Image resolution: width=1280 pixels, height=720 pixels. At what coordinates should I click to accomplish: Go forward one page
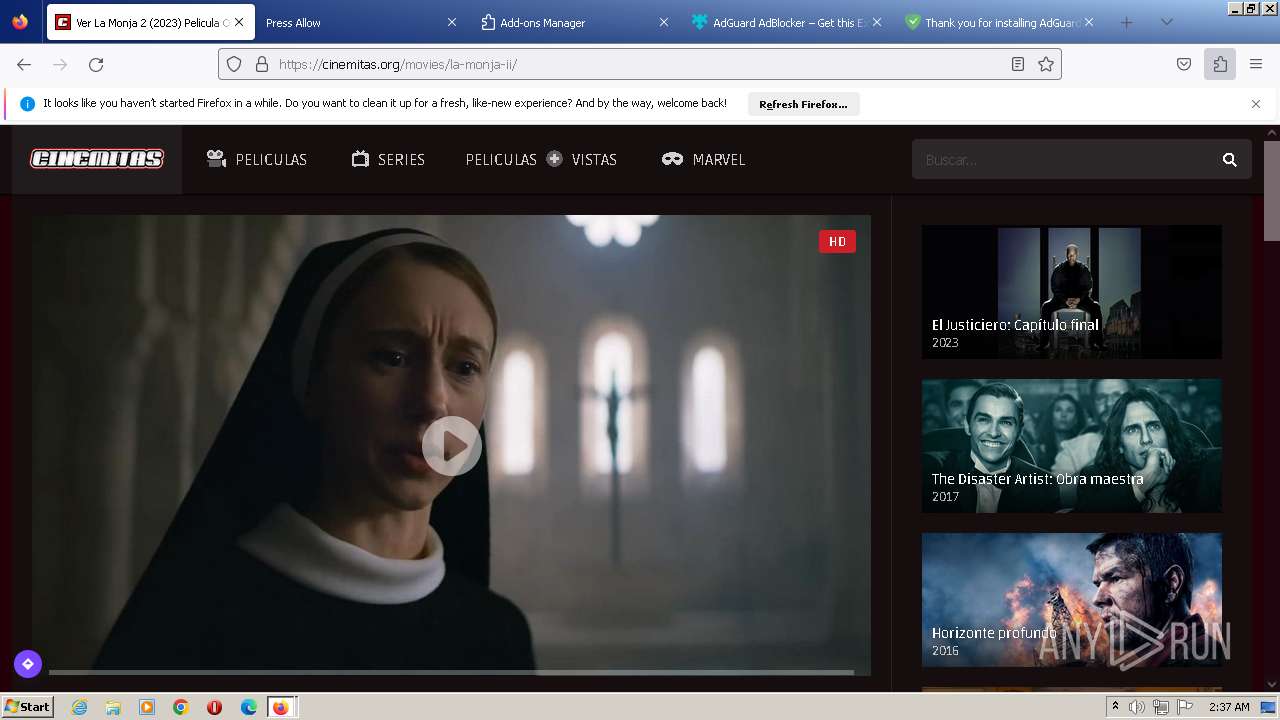click(x=60, y=64)
